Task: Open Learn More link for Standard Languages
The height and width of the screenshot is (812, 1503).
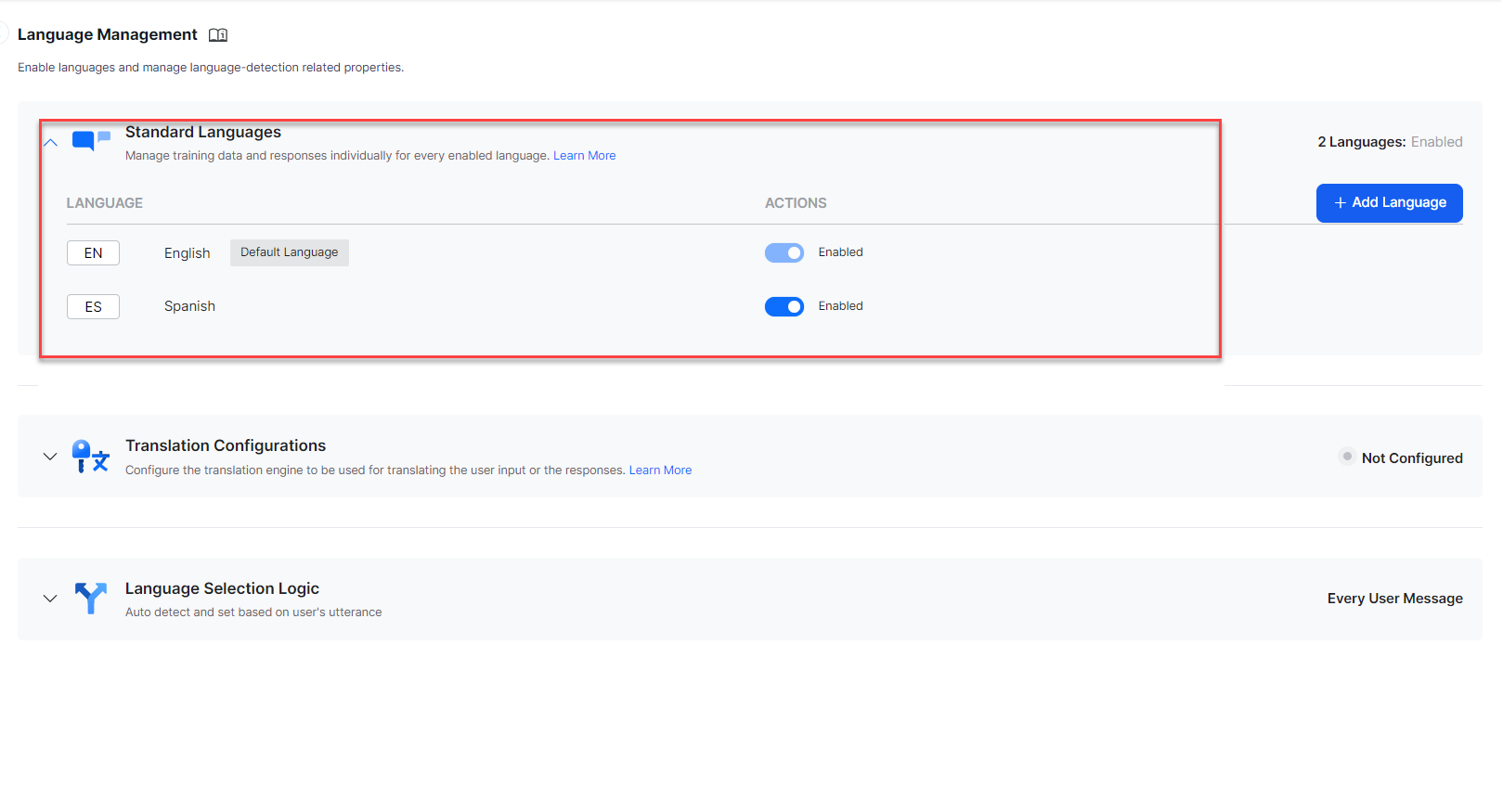Action: tap(584, 156)
